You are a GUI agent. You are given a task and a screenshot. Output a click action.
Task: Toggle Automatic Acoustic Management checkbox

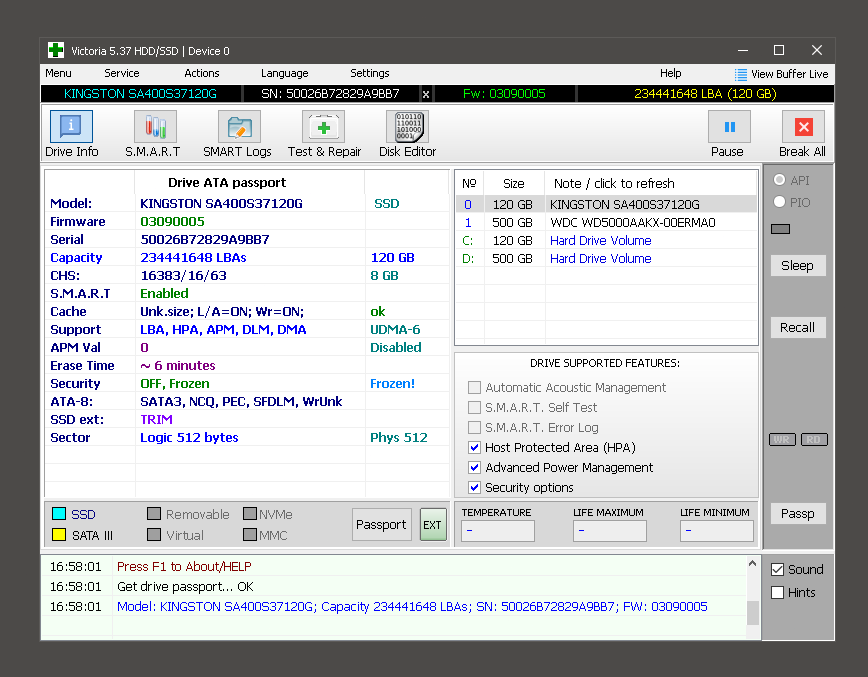(x=474, y=387)
